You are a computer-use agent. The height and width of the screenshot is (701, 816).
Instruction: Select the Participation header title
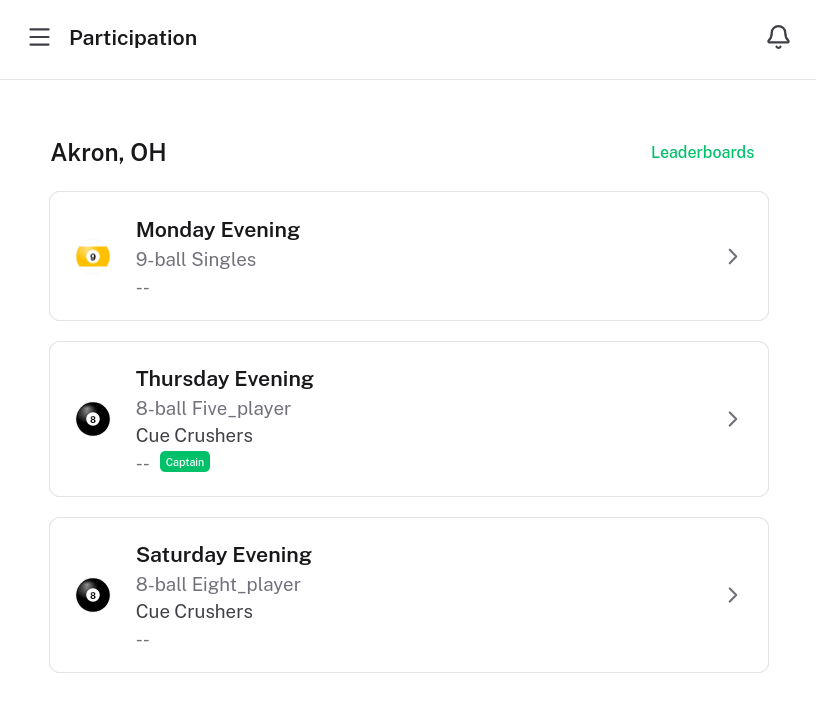click(x=133, y=38)
